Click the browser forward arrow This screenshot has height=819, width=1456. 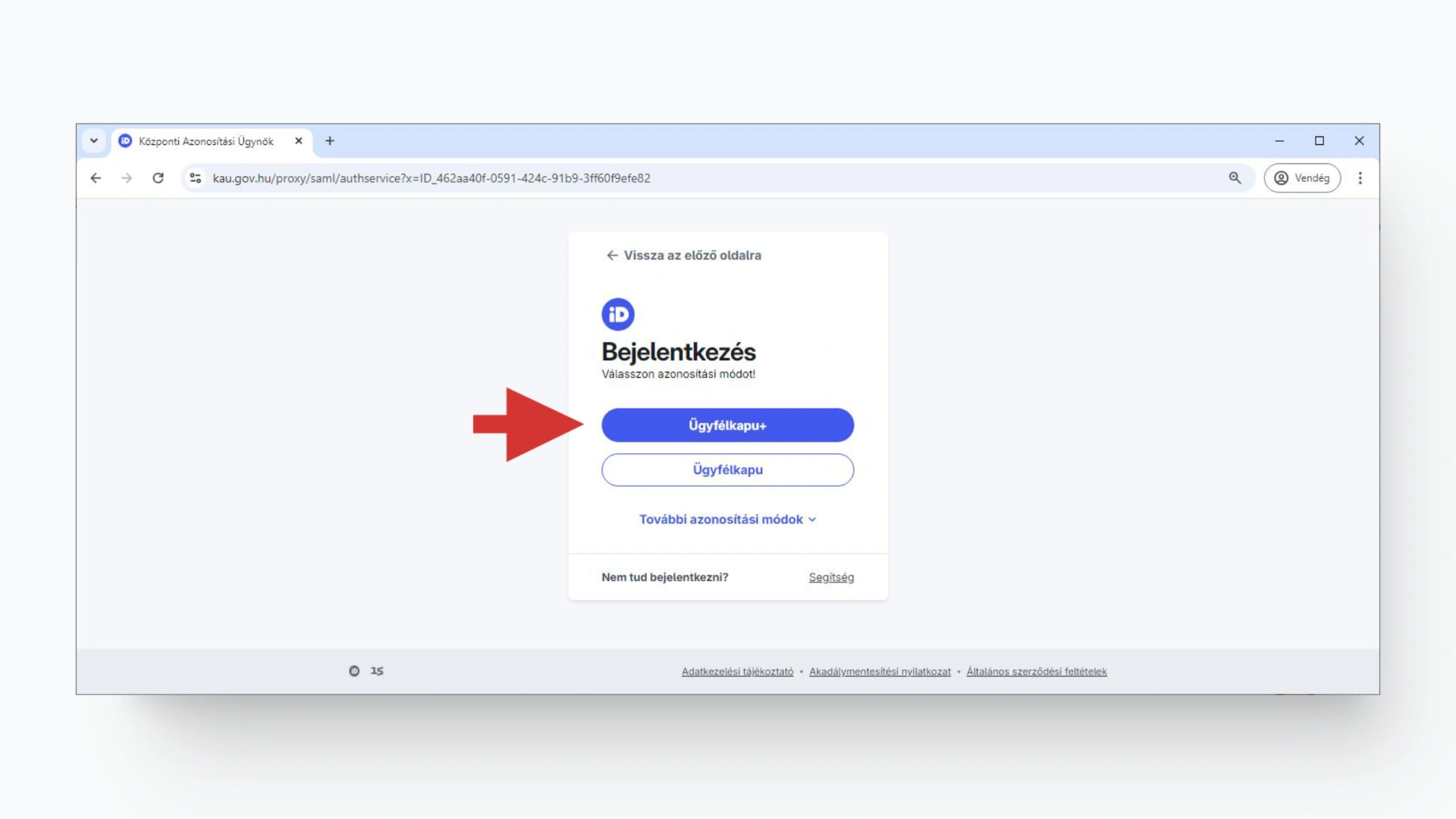pyautogui.click(x=127, y=178)
